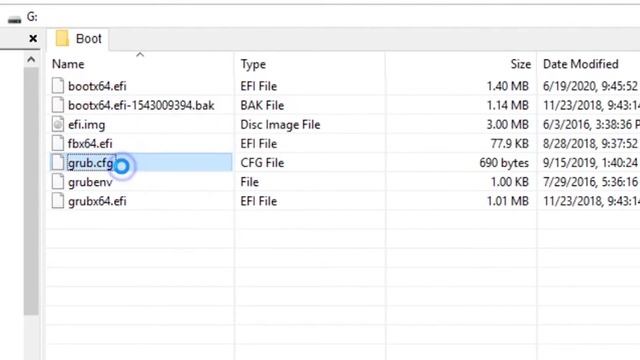
Task: Select grubx64.efi file icon
Action: point(58,201)
